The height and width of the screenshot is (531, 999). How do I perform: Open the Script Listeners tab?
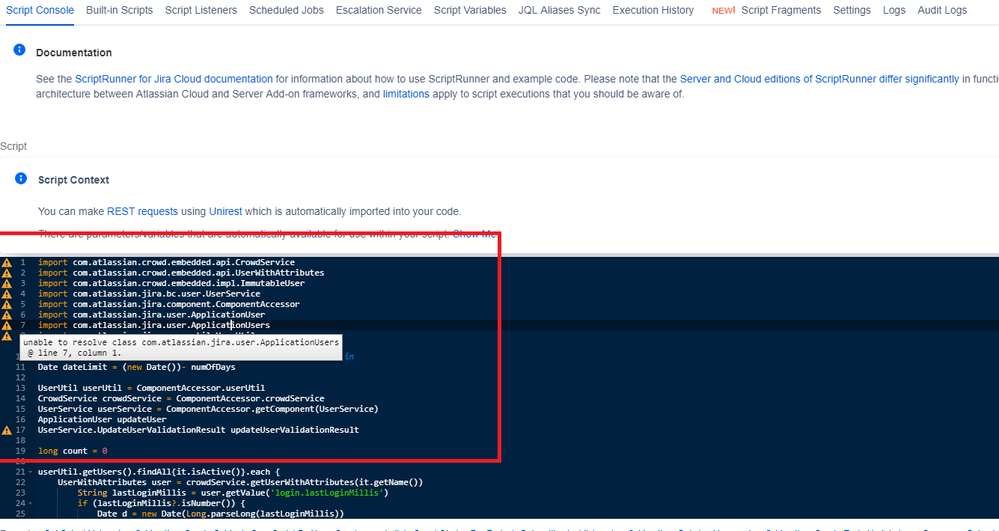click(x=201, y=10)
